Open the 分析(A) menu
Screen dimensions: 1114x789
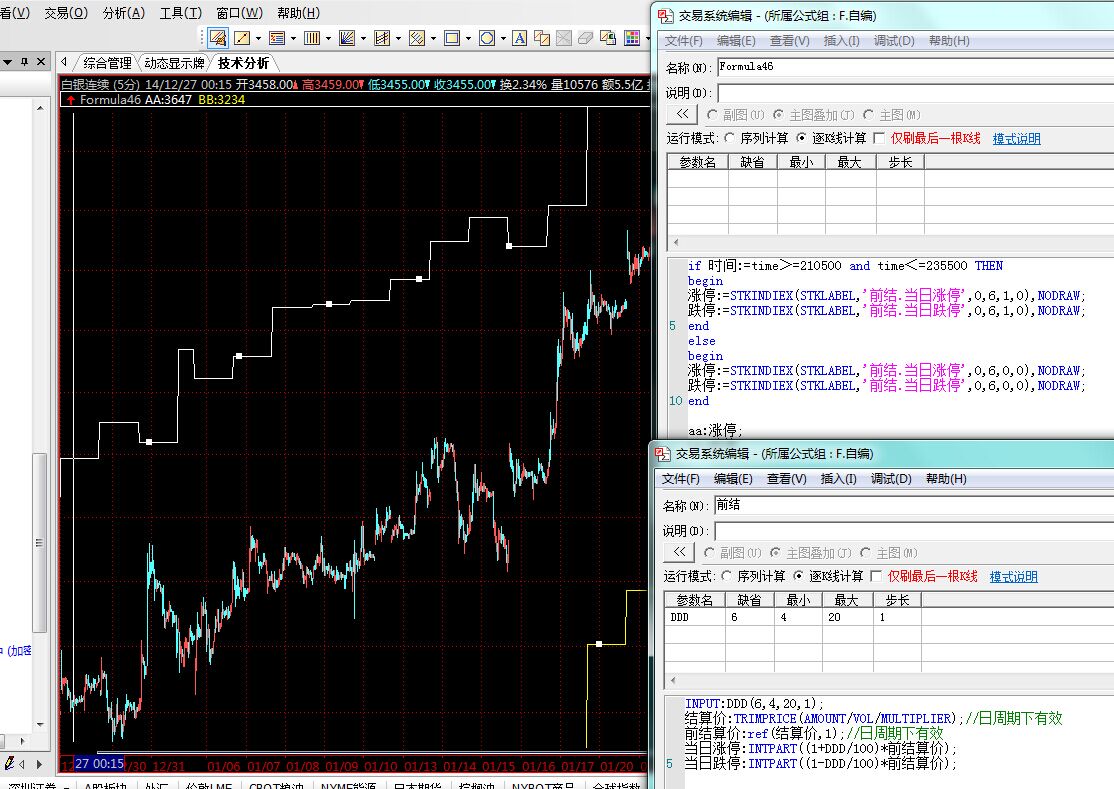pyautogui.click(x=124, y=13)
